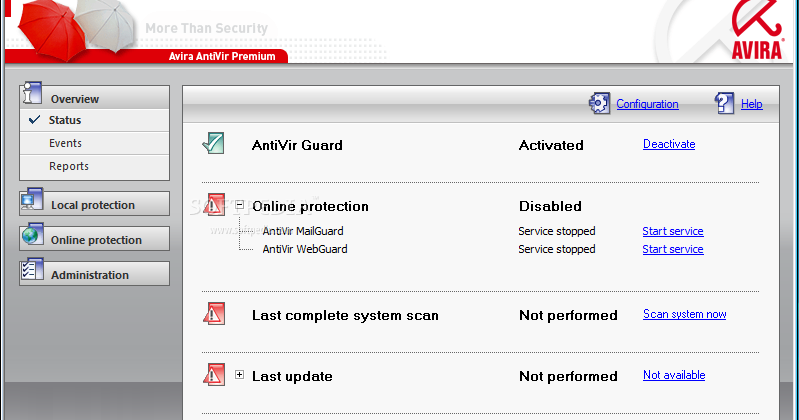This screenshot has height=420, width=799.
Task: Click the Avira AntiVir Premium banner label
Action: pyautogui.click(x=222, y=57)
